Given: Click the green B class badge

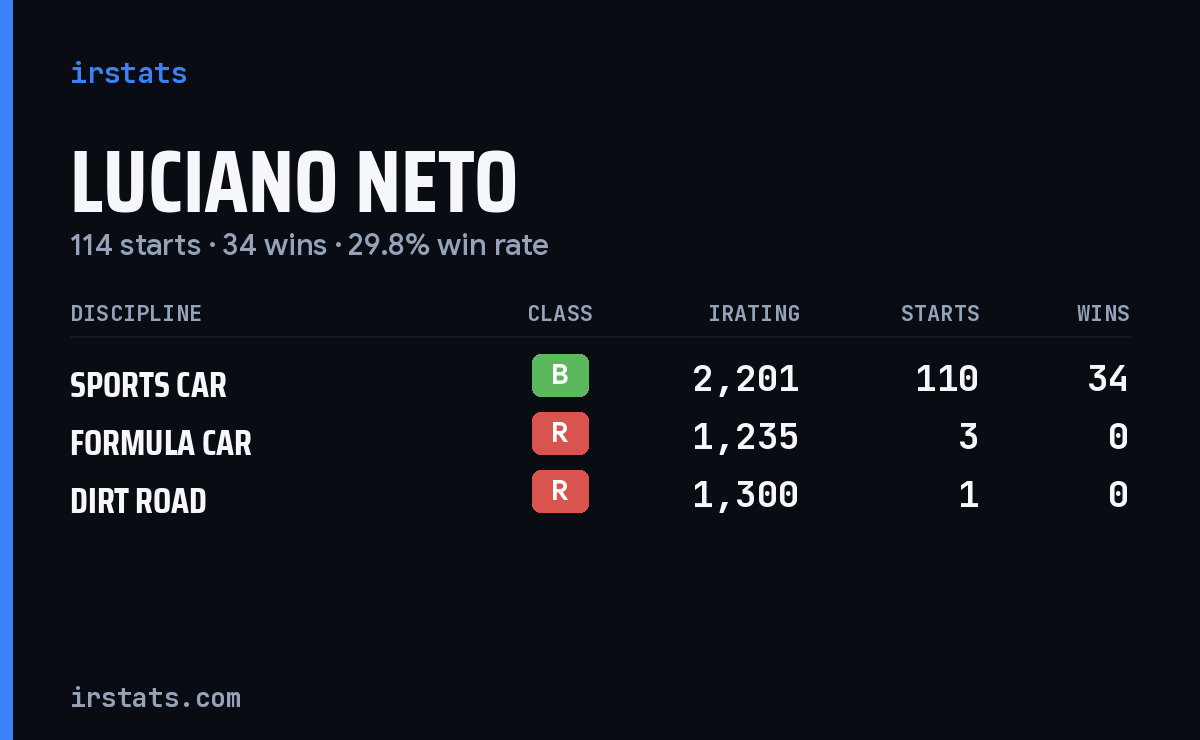Looking at the screenshot, I should 560,375.
